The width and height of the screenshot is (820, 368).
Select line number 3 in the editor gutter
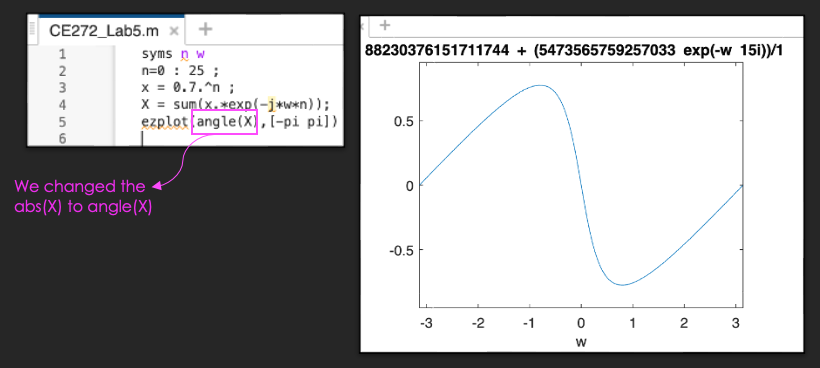pos(63,88)
